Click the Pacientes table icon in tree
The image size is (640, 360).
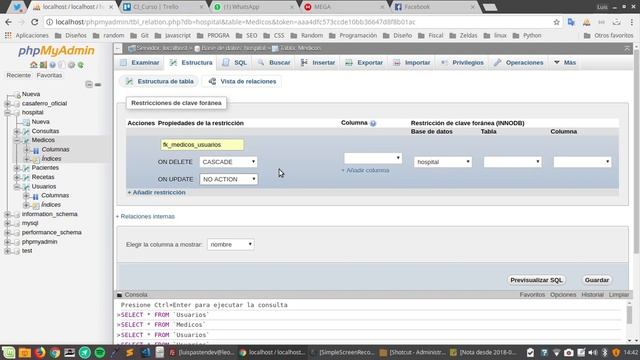tap(26, 168)
